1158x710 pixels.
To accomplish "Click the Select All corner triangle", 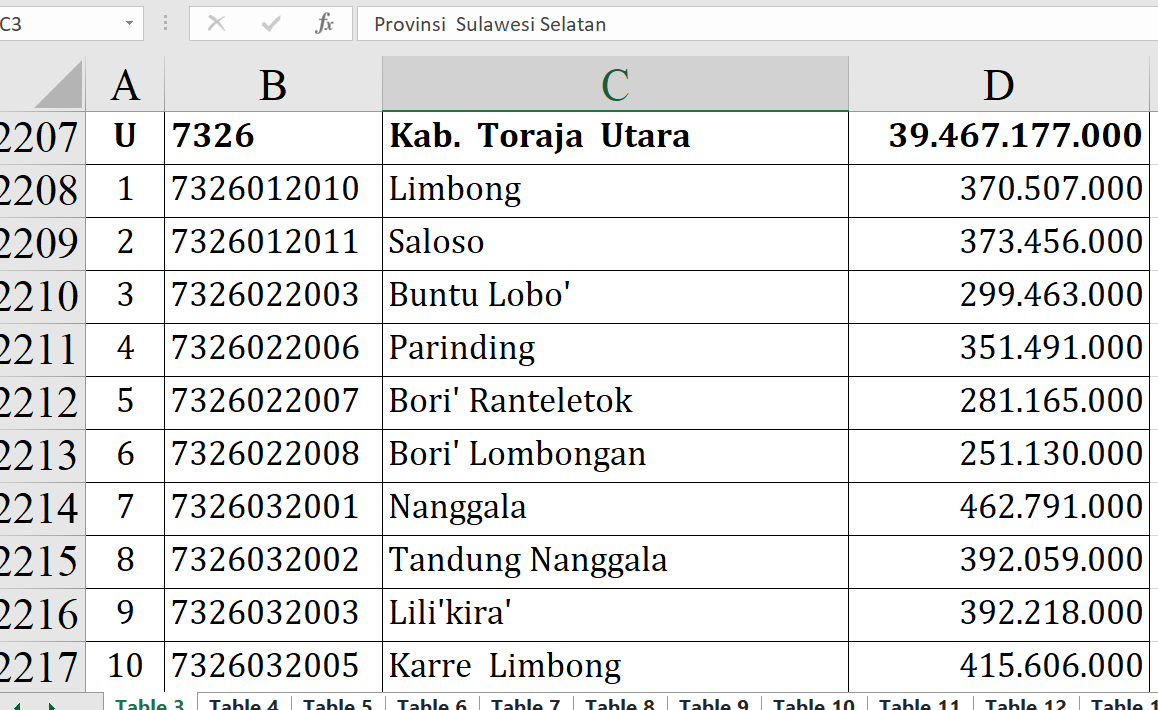I will (x=60, y=86).
